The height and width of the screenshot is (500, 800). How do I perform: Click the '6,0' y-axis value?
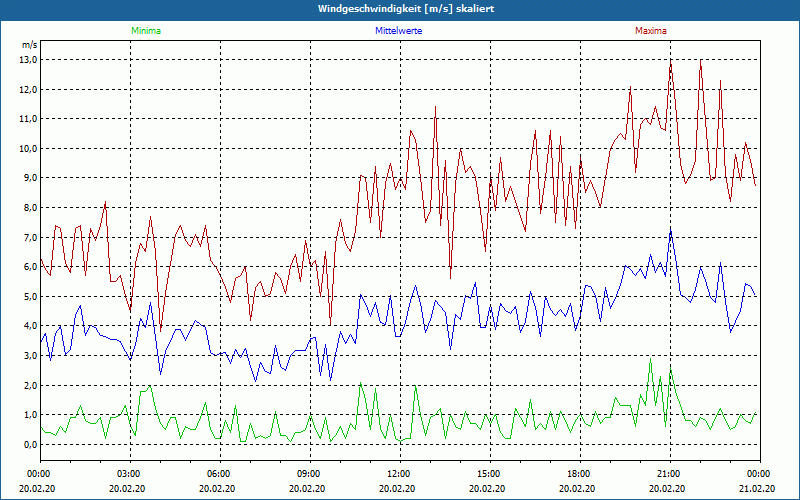[31, 267]
